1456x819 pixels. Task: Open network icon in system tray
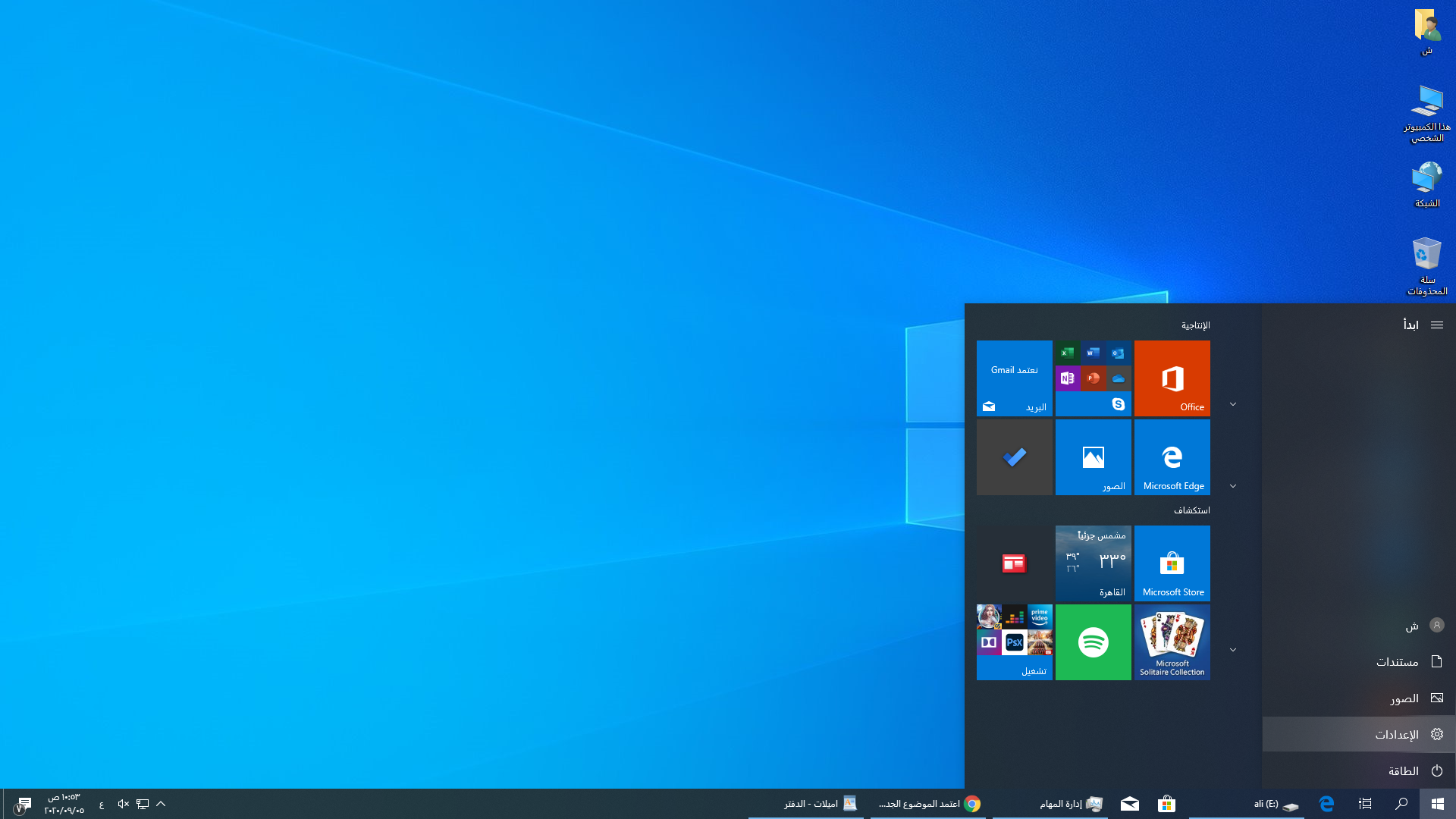143,804
